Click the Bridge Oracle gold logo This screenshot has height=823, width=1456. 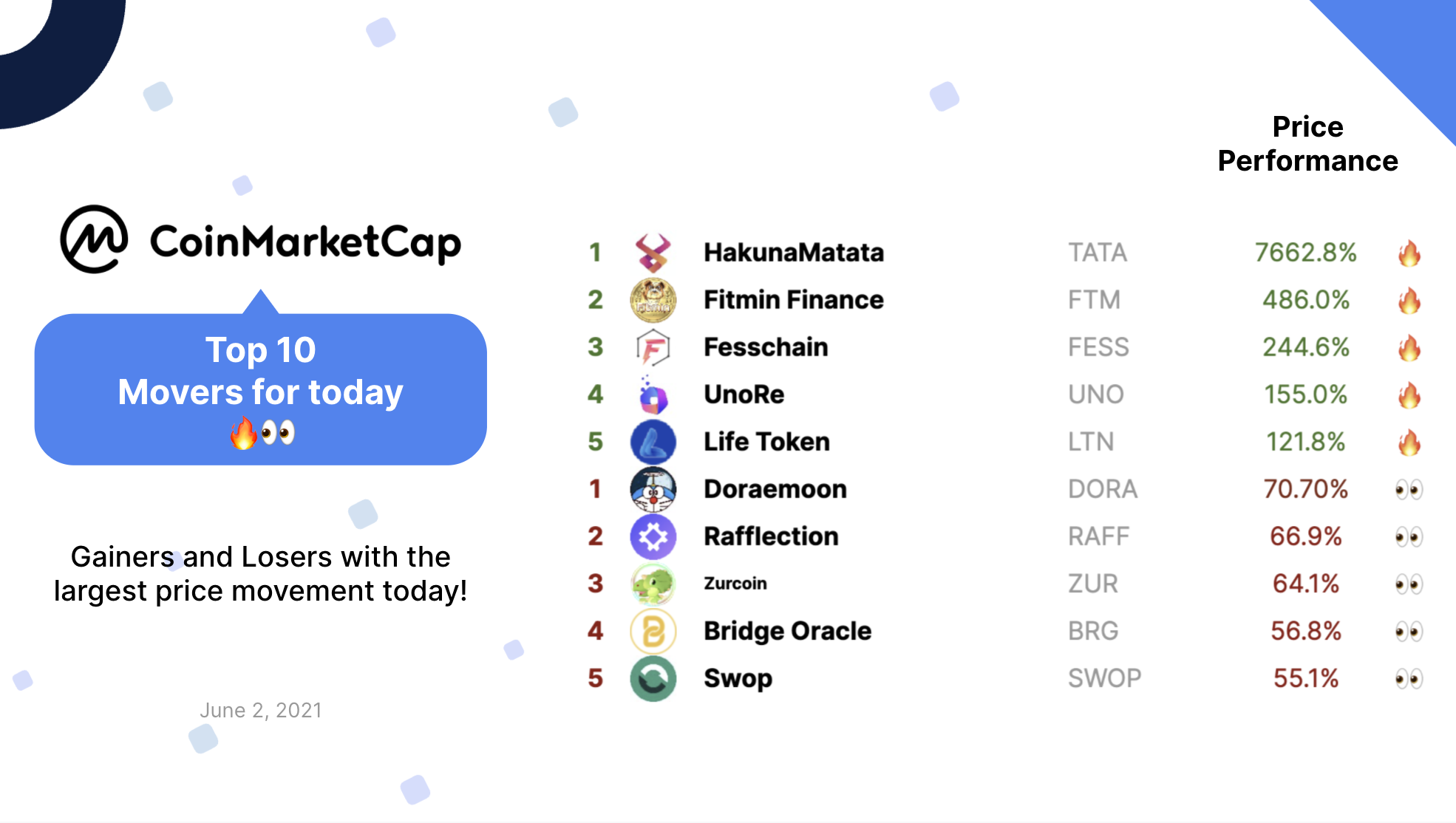pyautogui.click(x=653, y=631)
